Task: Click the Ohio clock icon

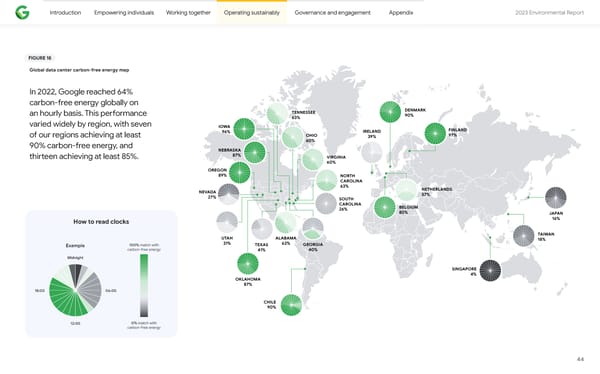Action: pos(293,137)
